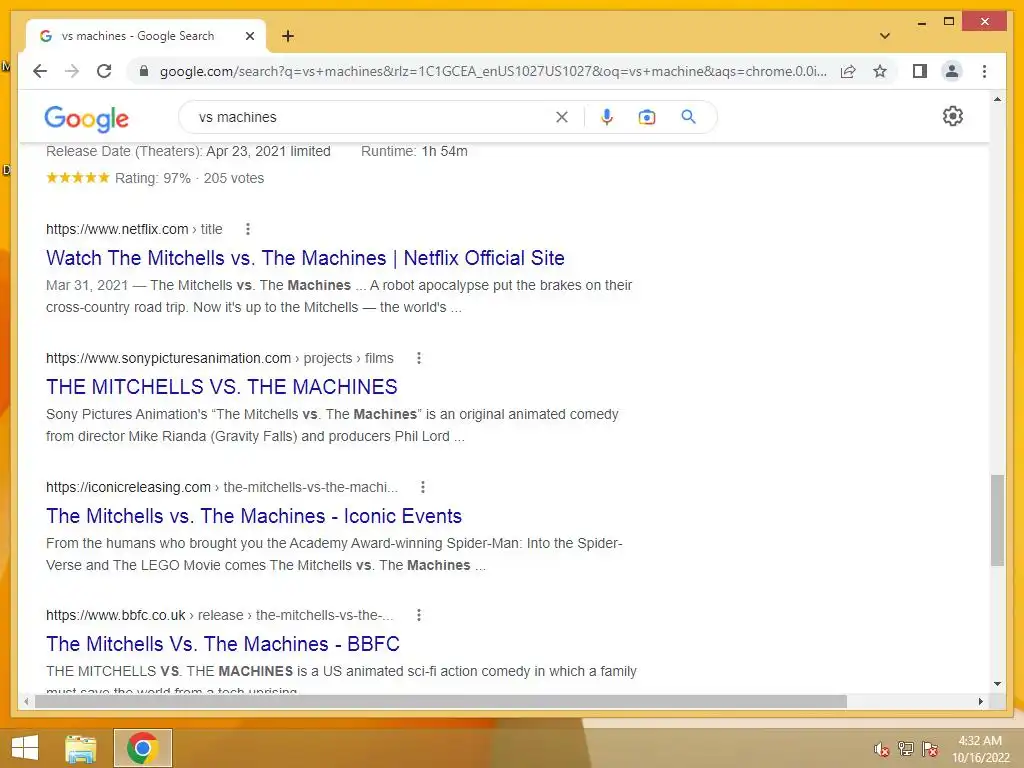1024x768 pixels.
Task: Click the https://www.sonypicturesanimation.com URL text
Action: [168, 358]
